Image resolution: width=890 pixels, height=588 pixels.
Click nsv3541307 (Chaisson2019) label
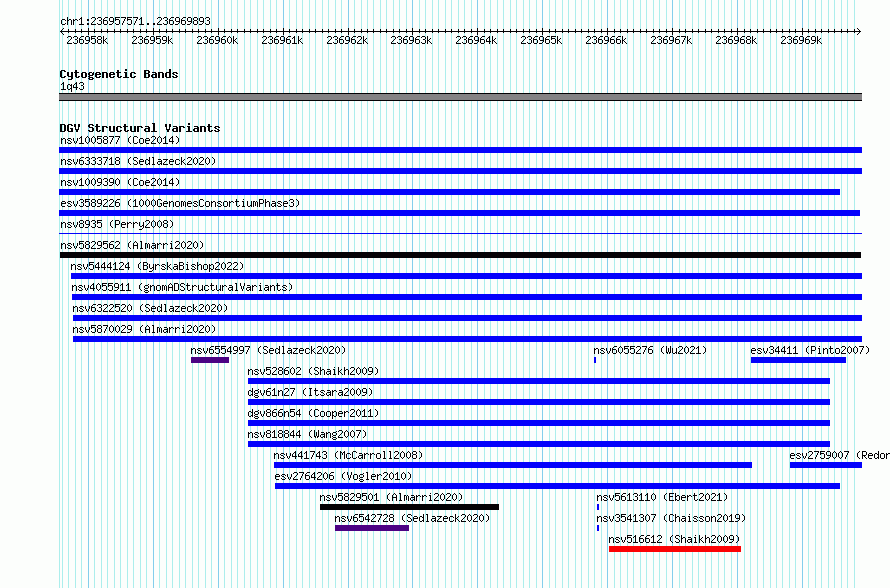[671, 518]
